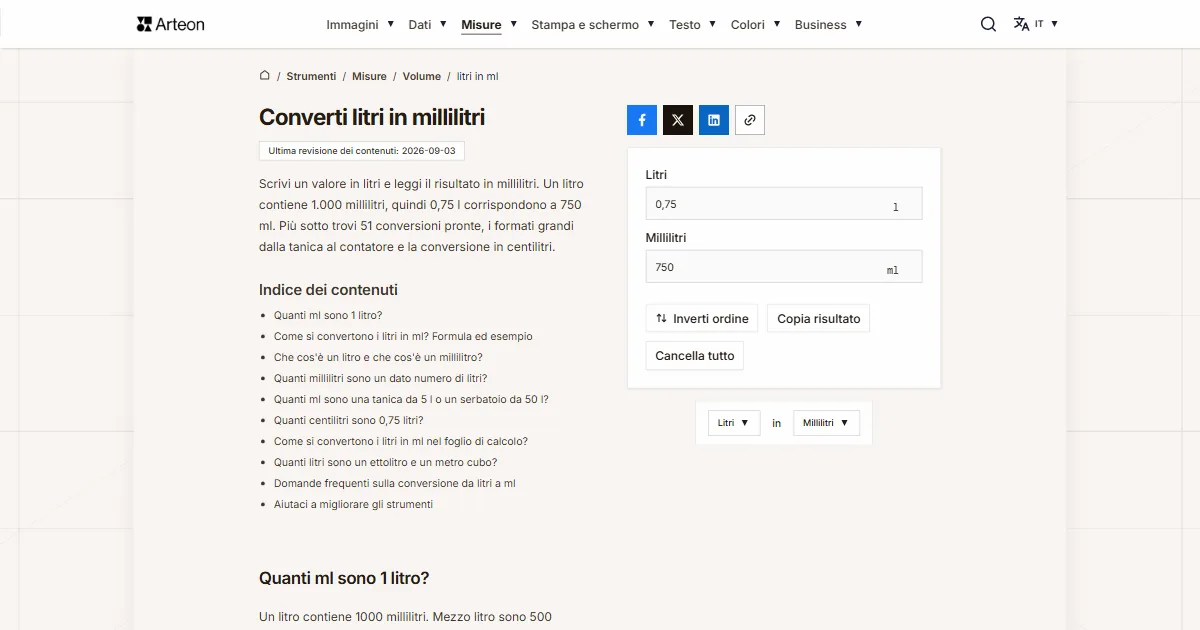Open the language translate icon
Image resolution: width=1200 pixels, height=630 pixels.
1021,24
